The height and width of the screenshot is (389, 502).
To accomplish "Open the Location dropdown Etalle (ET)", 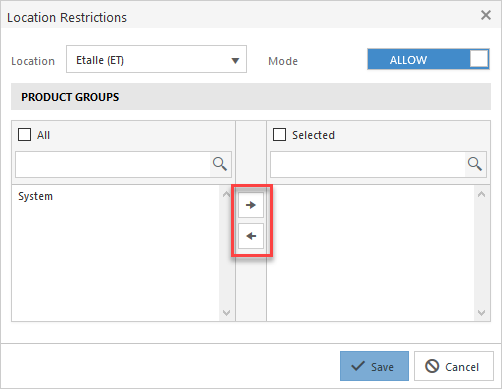I will (156, 59).
